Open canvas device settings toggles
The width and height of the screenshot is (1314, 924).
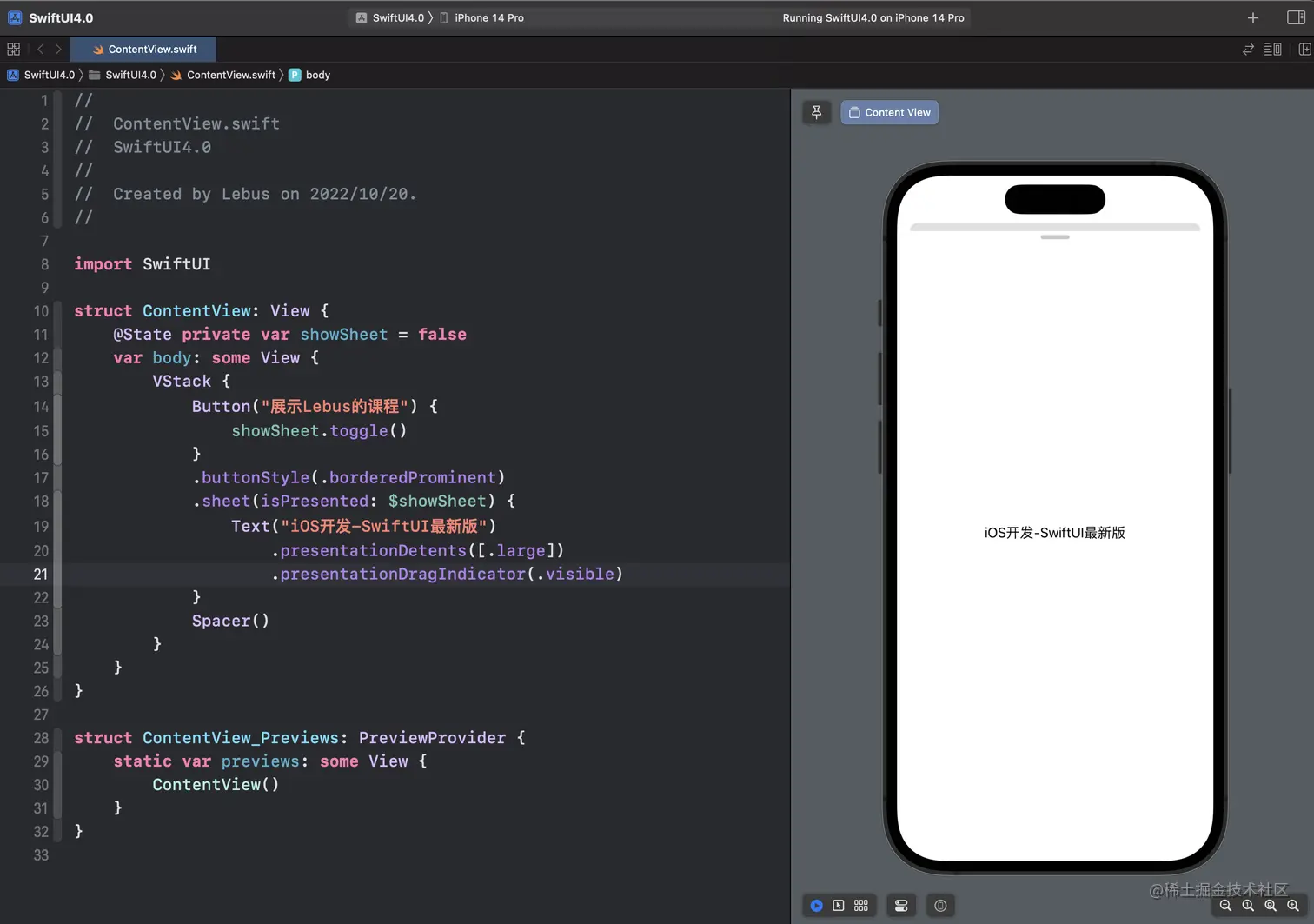tap(901, 906)
